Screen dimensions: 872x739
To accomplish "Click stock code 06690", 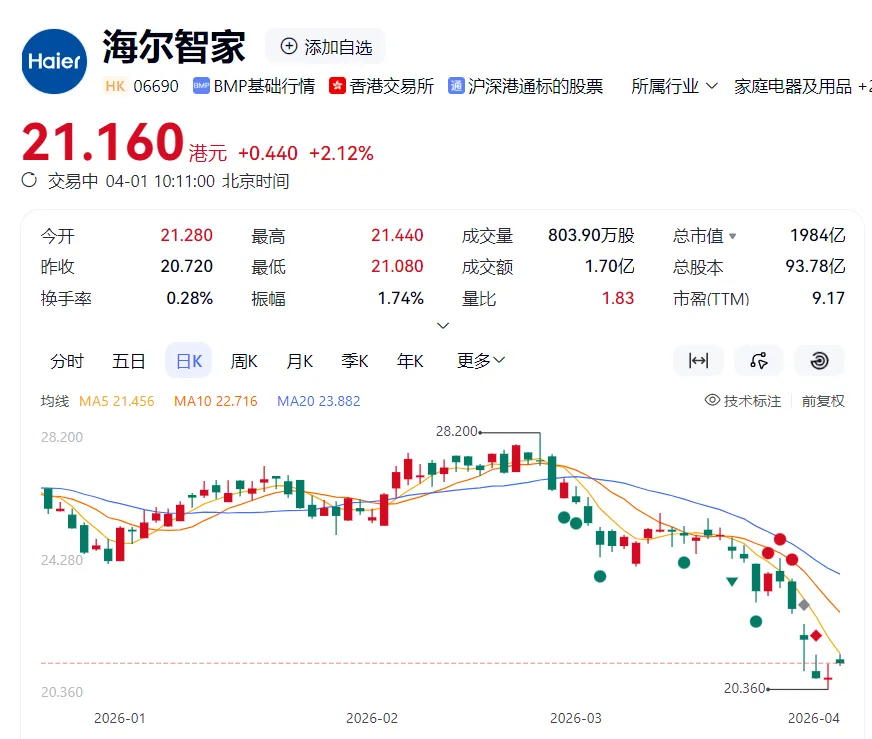I will (x=156, y=86).
